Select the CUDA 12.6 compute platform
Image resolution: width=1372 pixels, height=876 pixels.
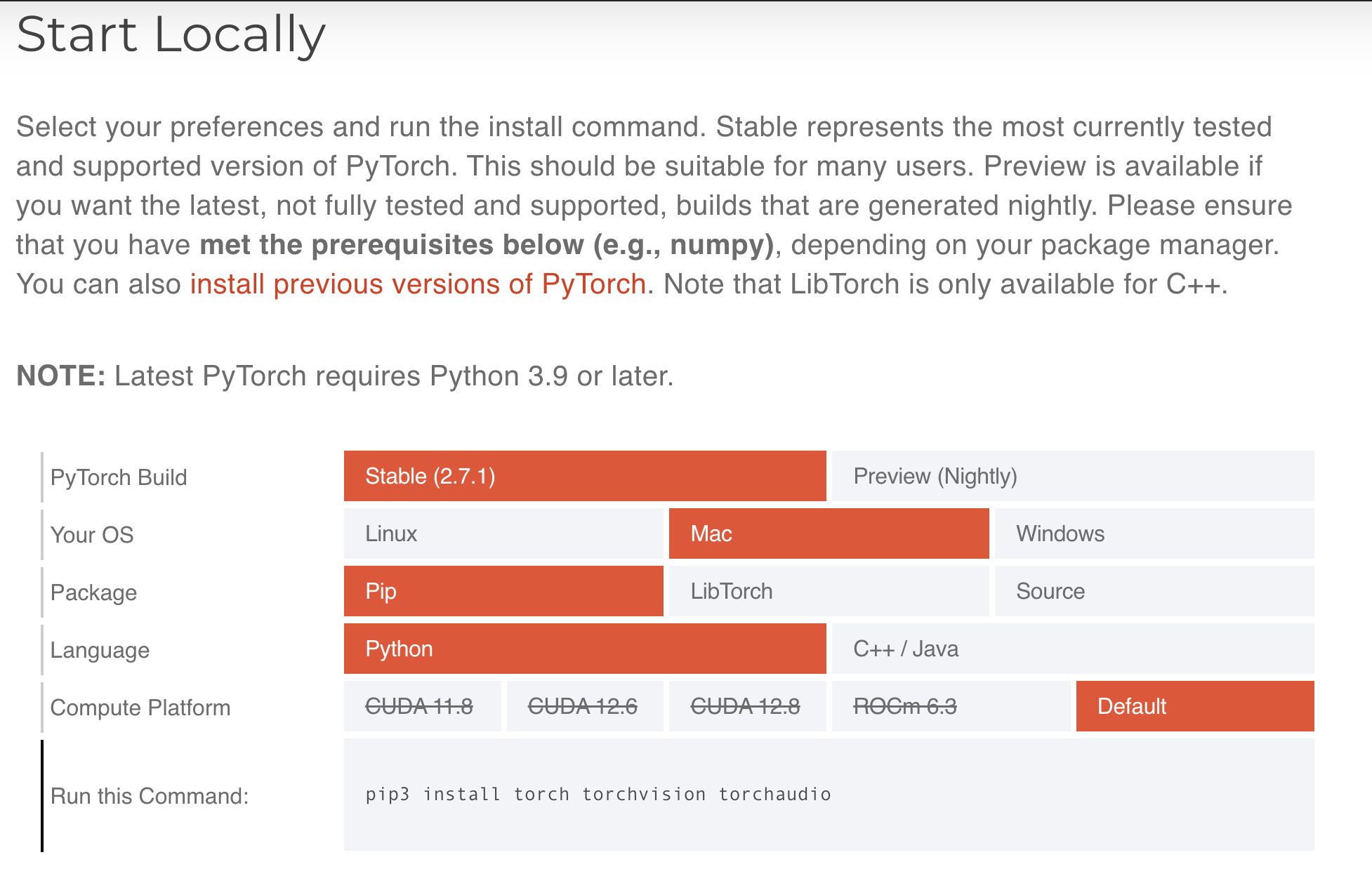click(584, 706)
